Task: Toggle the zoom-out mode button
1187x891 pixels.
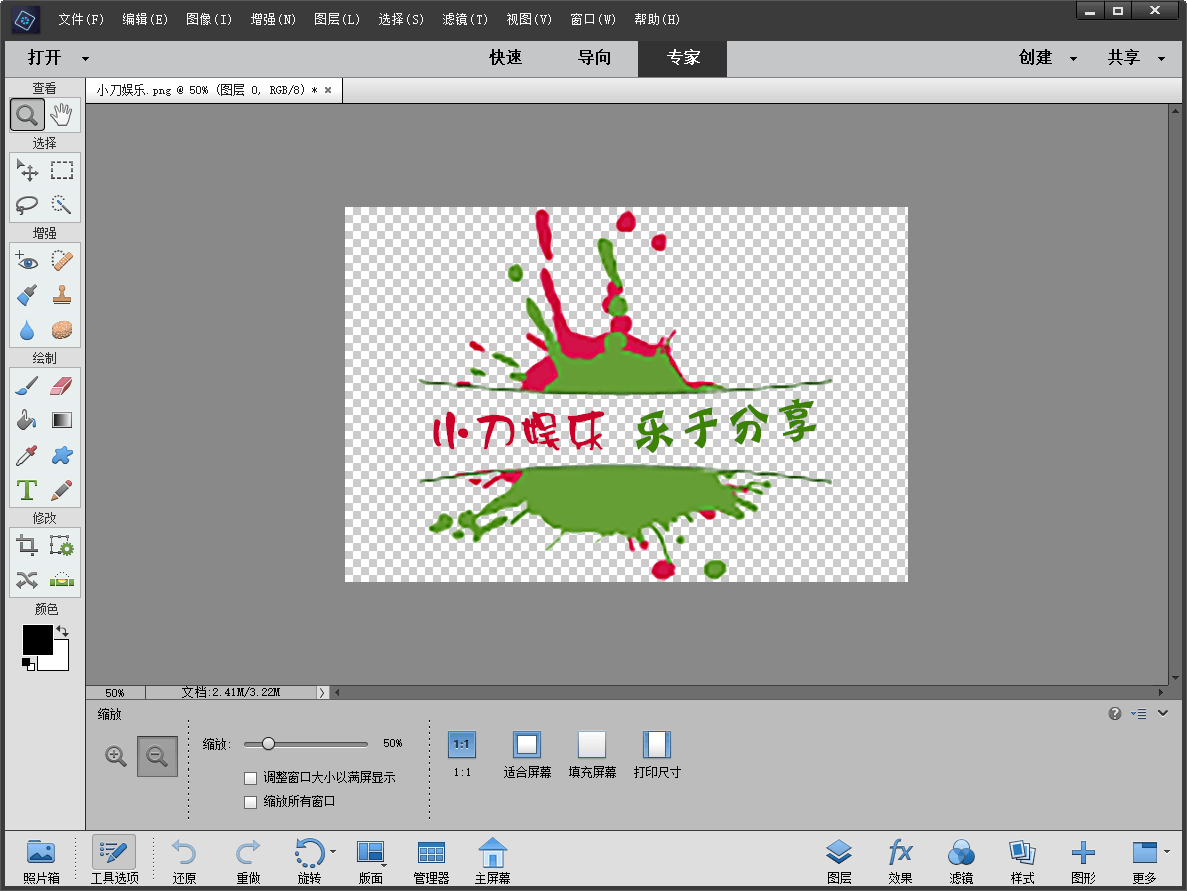Action: [157, 756]
